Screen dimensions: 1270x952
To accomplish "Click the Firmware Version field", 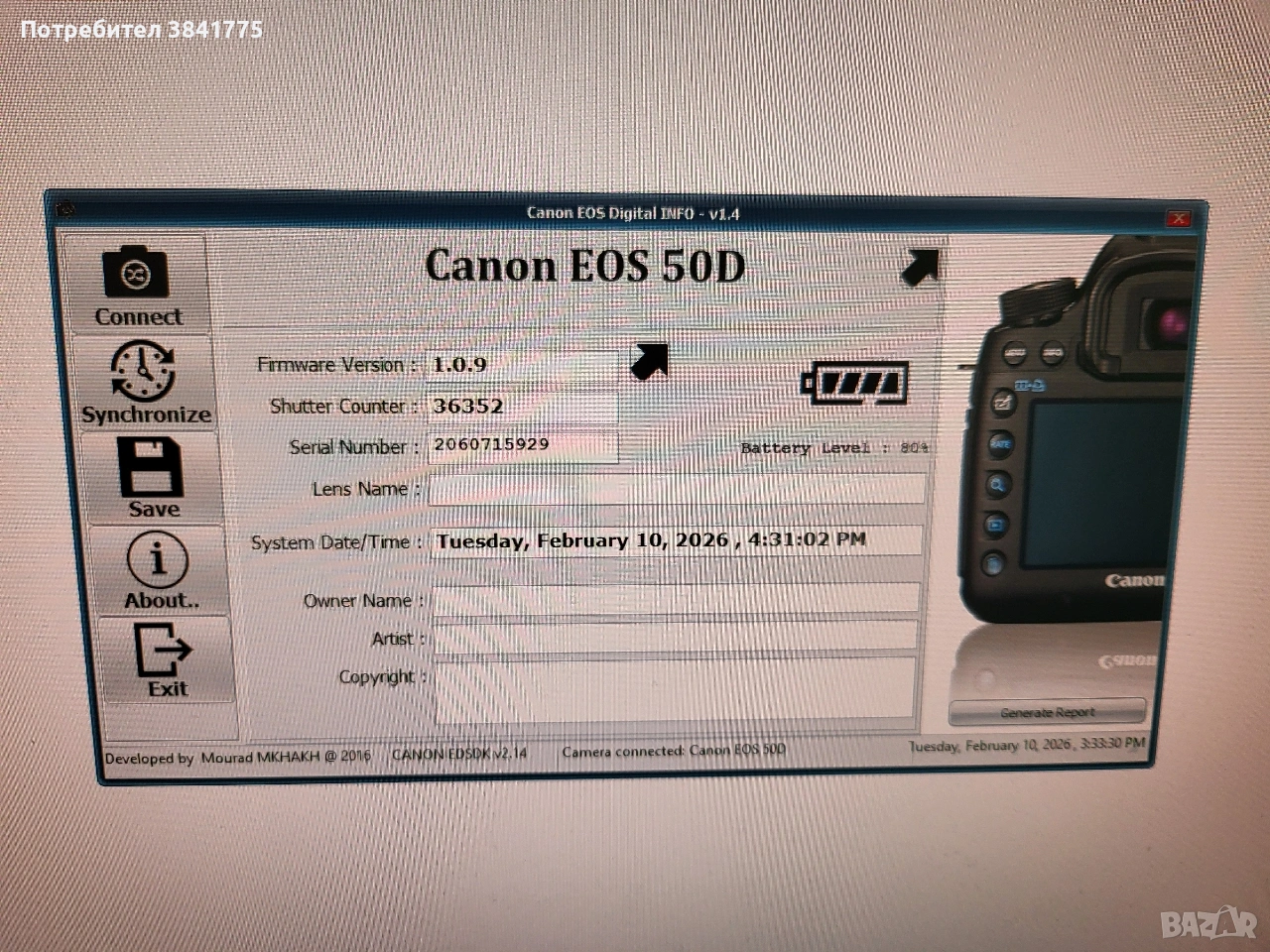I will [523, 365].
